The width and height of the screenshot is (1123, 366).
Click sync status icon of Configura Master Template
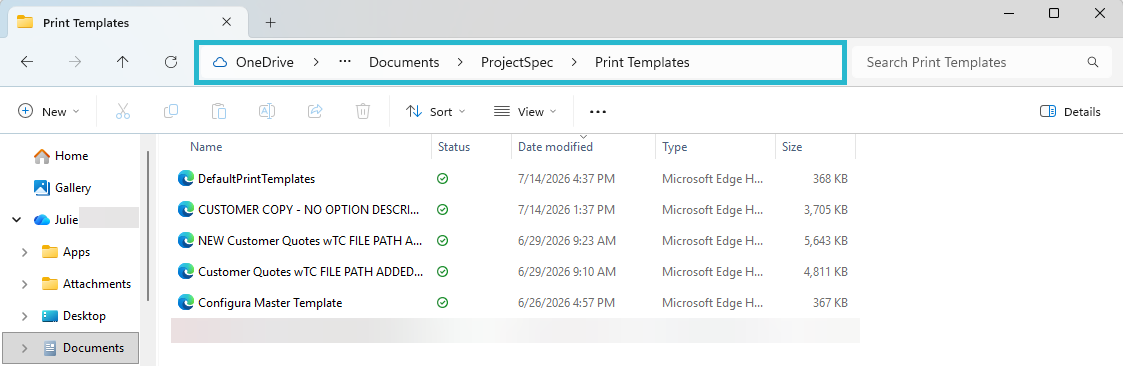(443, 303)
